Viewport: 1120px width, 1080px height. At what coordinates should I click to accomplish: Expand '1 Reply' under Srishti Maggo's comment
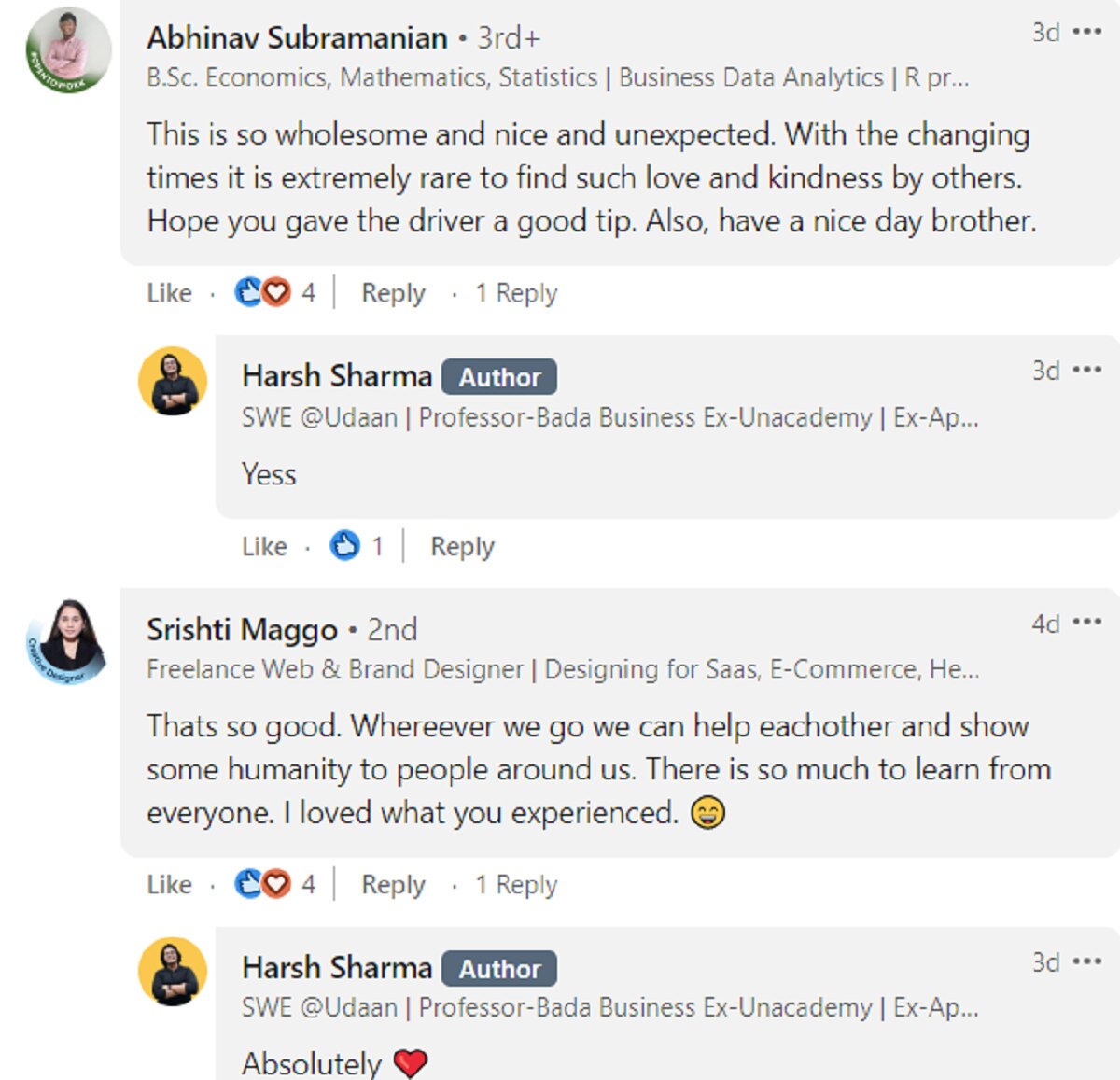click(x=516, y=884)
